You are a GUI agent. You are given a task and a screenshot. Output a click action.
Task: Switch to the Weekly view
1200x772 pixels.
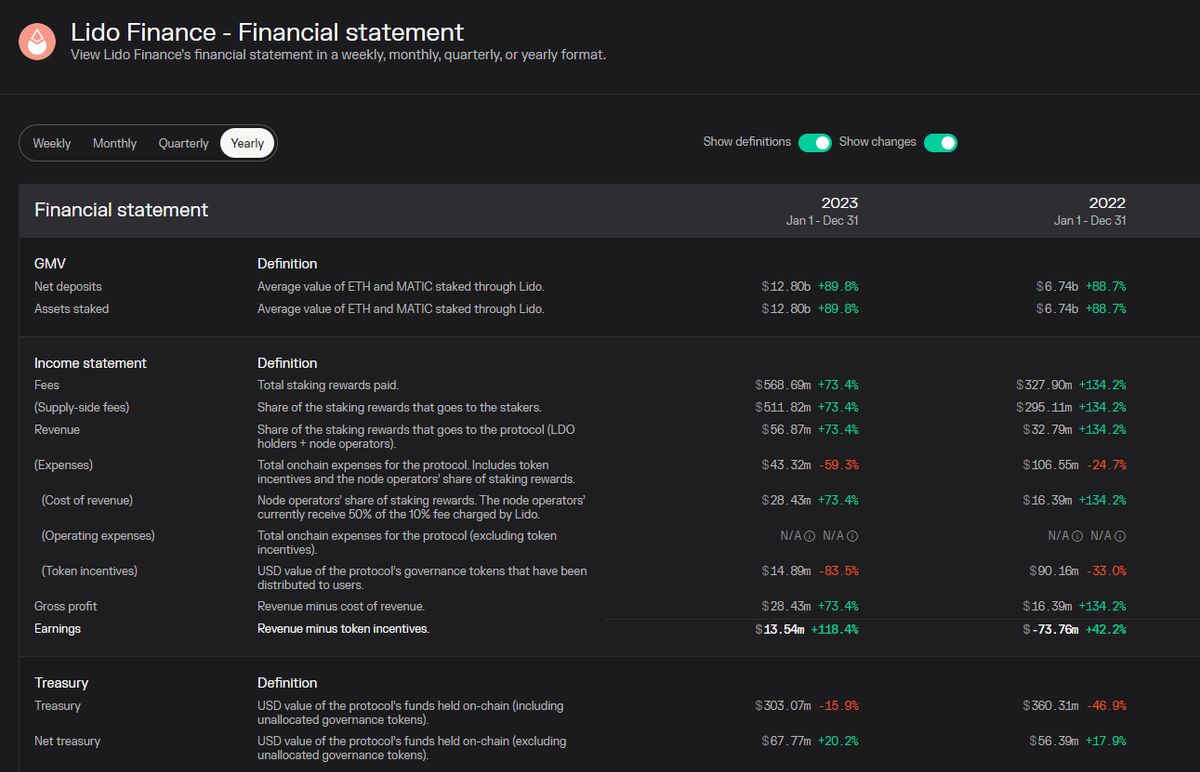coord(52,143)
